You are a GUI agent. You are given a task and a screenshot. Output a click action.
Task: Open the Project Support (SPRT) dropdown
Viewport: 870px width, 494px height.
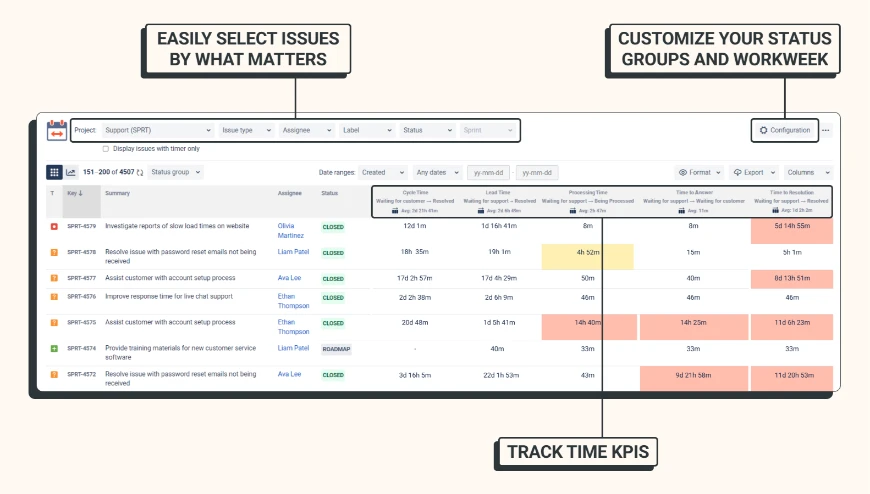158,130
